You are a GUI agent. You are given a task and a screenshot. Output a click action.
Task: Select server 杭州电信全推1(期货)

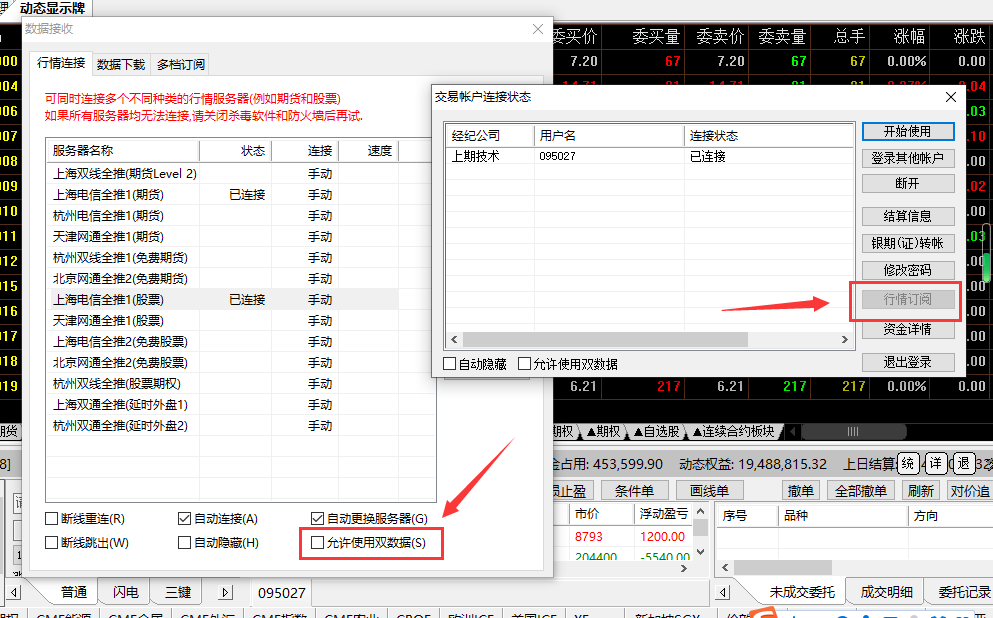click(223, 215)
